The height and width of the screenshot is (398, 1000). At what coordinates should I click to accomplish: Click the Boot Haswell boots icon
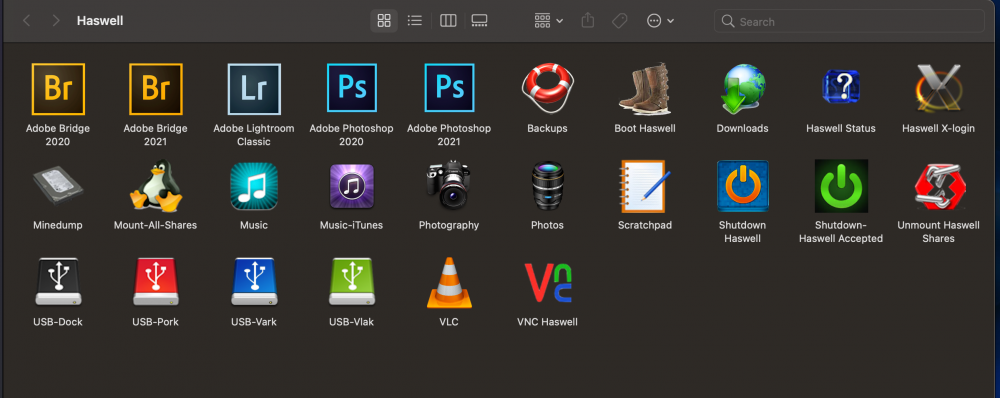click(645, 88)
